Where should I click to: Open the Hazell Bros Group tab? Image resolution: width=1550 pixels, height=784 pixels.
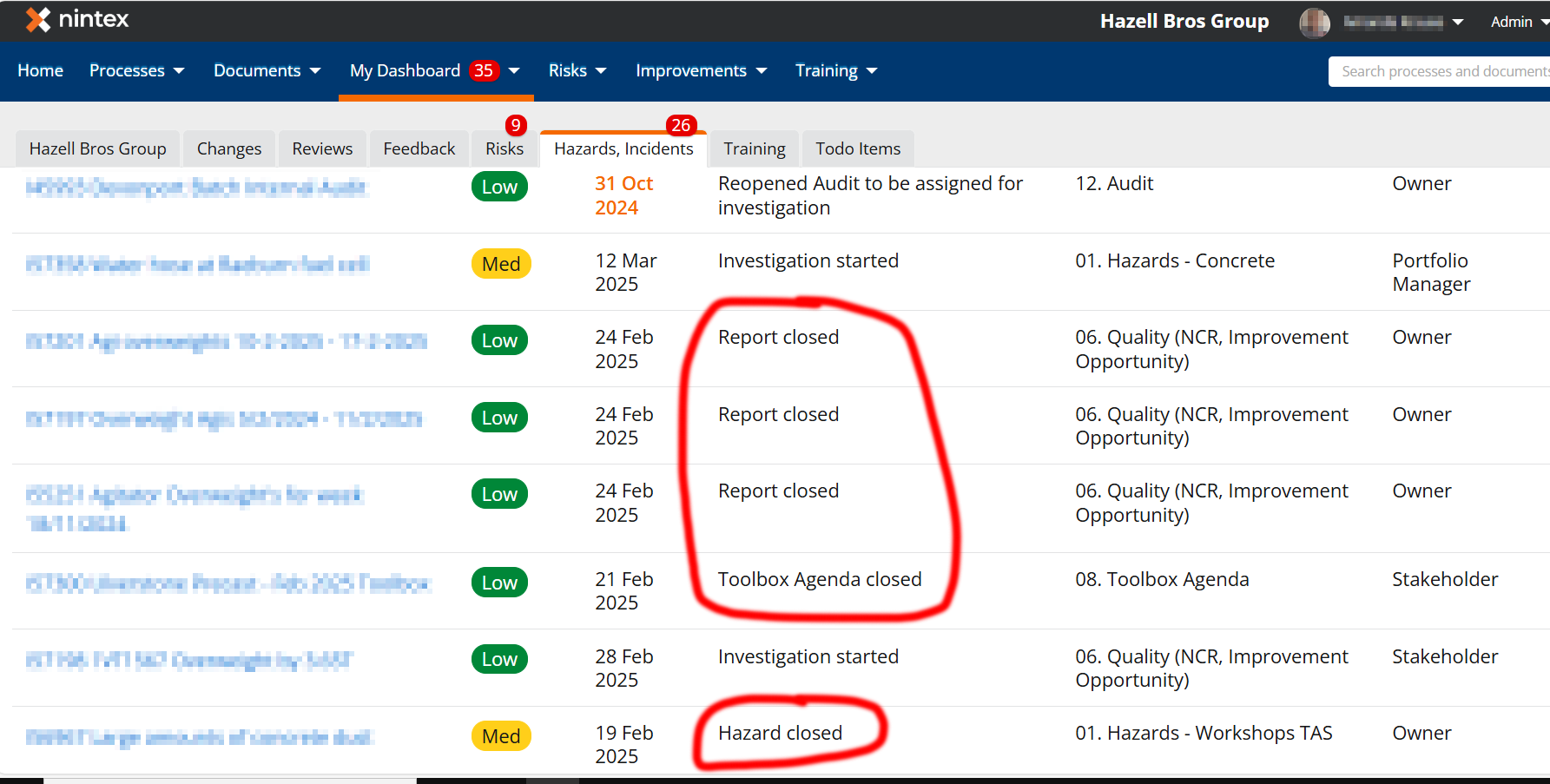(x=97, y=148)
